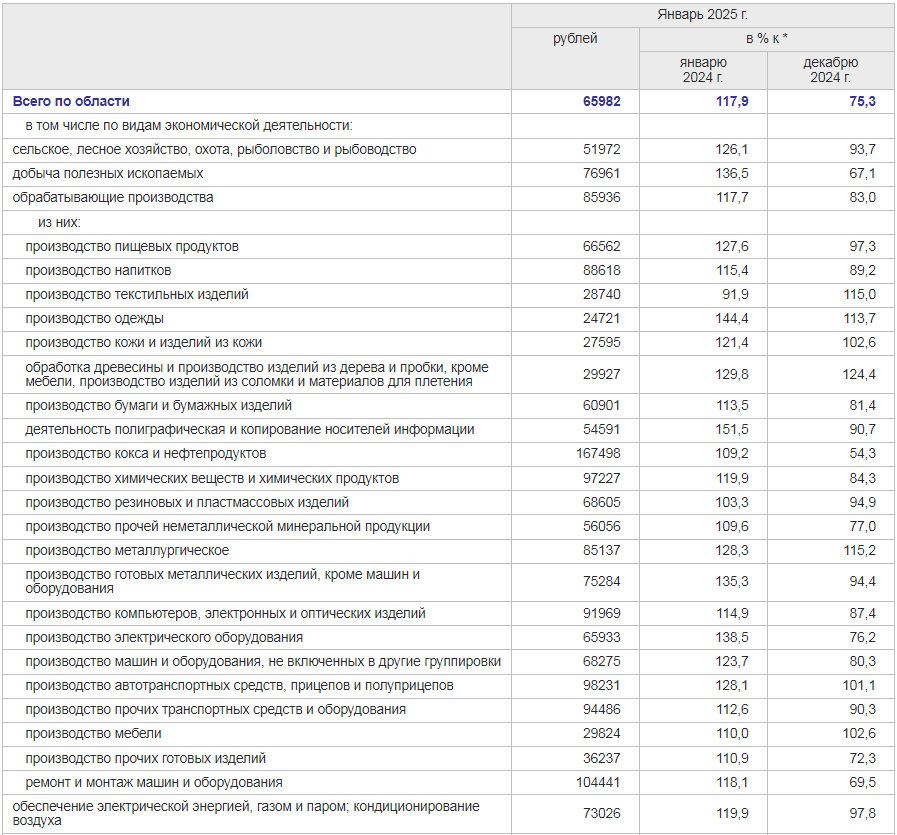This screenshot has width=897, height=835.
Task: Click the 'январю 2024 г.' subheader
Action: (x=703, y=70)
